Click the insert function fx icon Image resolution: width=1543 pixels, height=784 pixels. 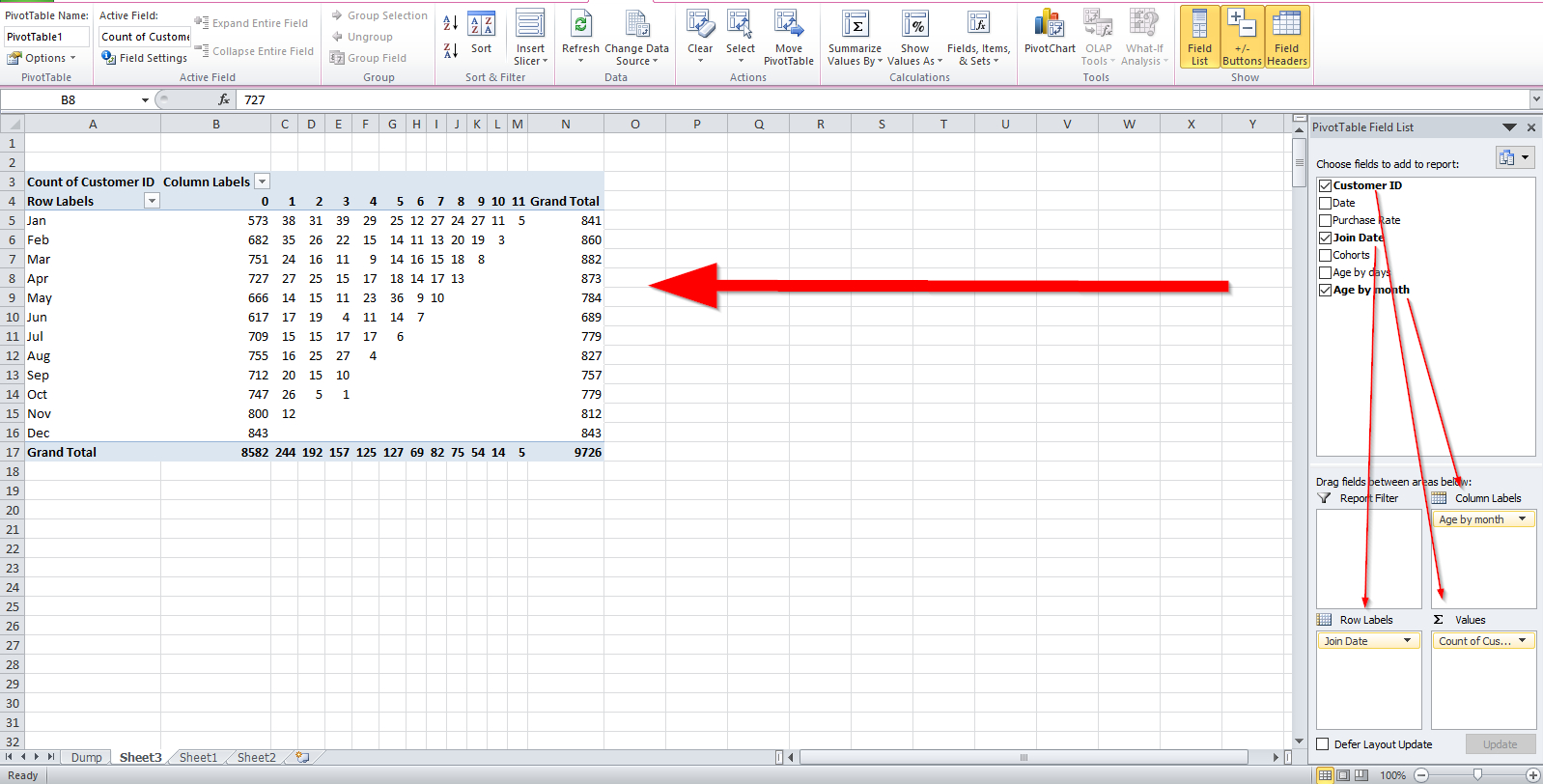(x=224, y=99)
